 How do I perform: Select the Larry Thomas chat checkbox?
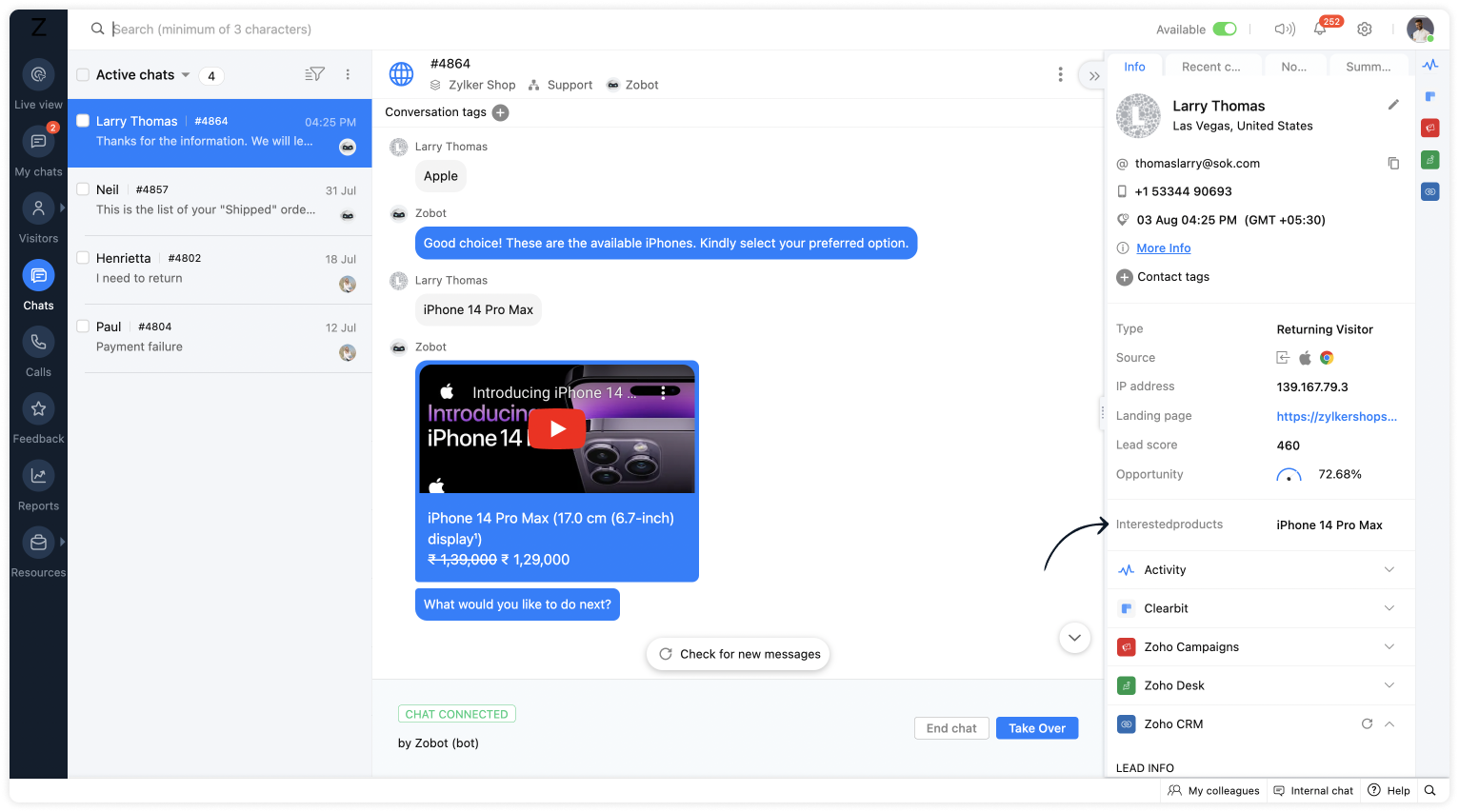coord(83,121)
